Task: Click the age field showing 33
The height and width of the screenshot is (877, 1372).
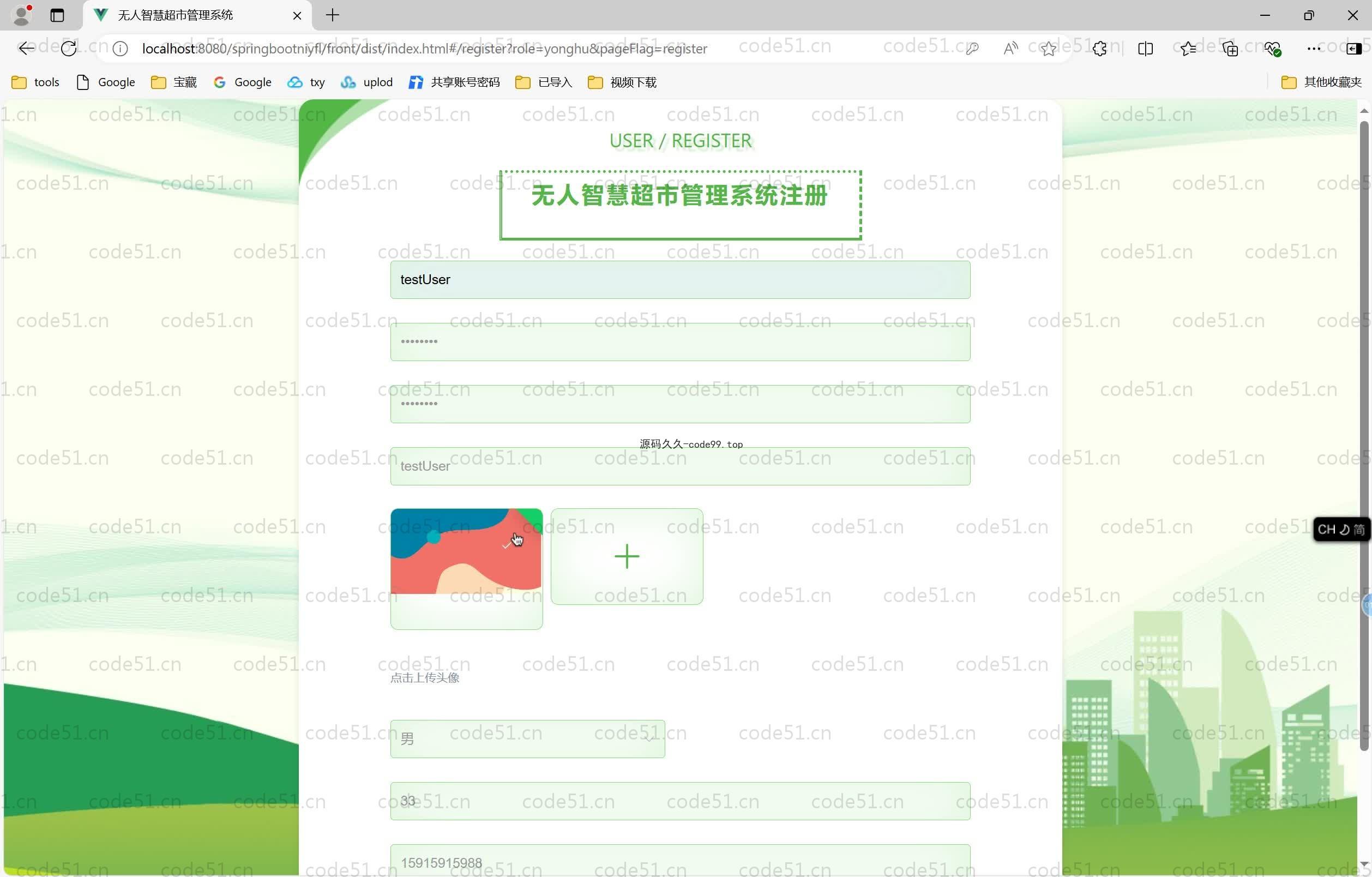Action: pos(680,801)
